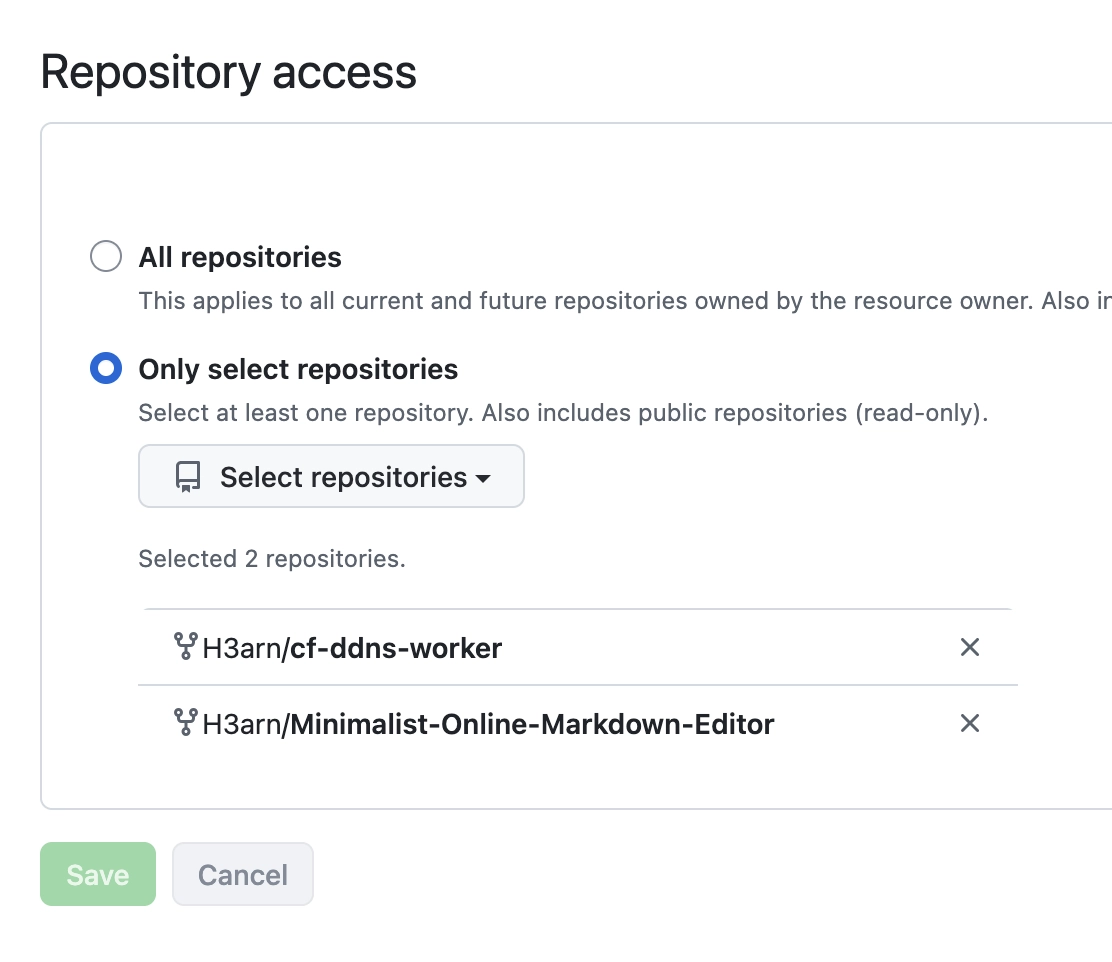Image resolution: width=1112 pixels, height=962 pixels.
Task: Click the "Selected 2 repositories." status text
Action: [272, 559]
